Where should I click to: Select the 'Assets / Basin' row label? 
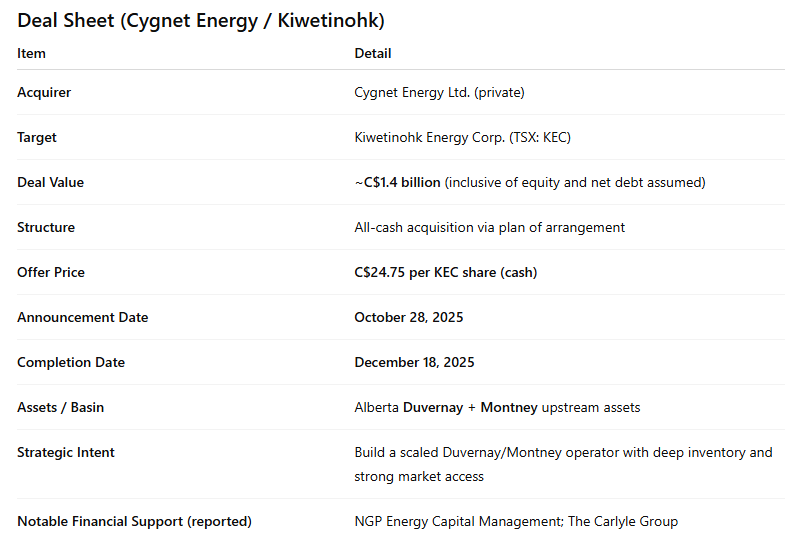pyautogui.click(x=61, y=407)
